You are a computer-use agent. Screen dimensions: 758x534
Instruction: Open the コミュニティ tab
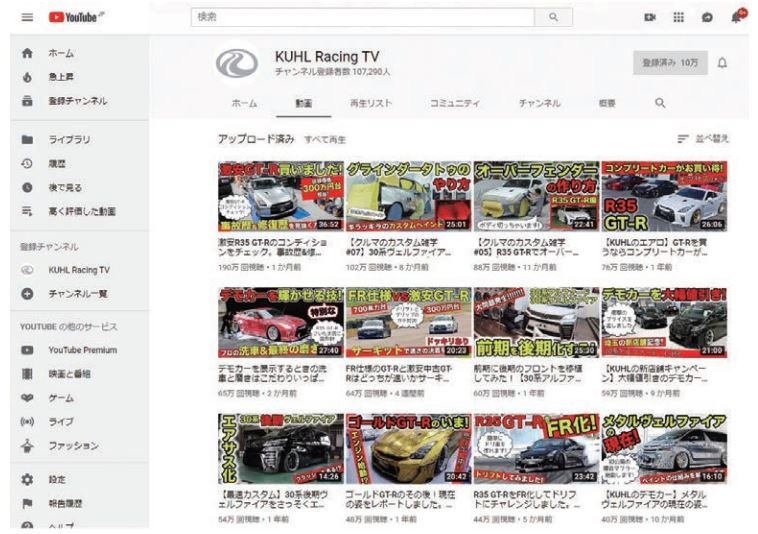[x=455, y=103]
